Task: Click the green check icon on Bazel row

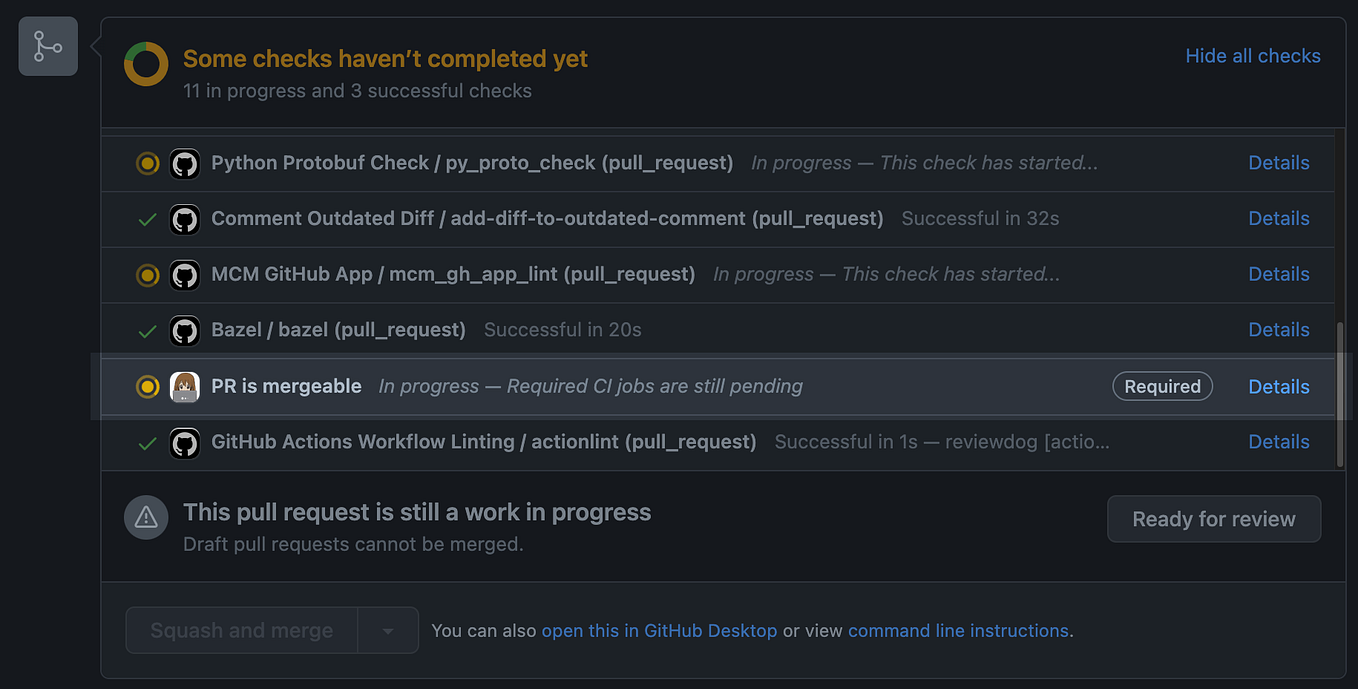Action: [147, 330]
